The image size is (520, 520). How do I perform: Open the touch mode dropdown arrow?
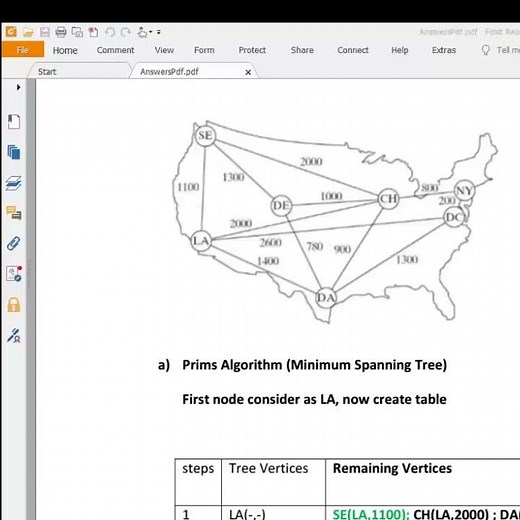pyautogui.click(x=151, y=32)
